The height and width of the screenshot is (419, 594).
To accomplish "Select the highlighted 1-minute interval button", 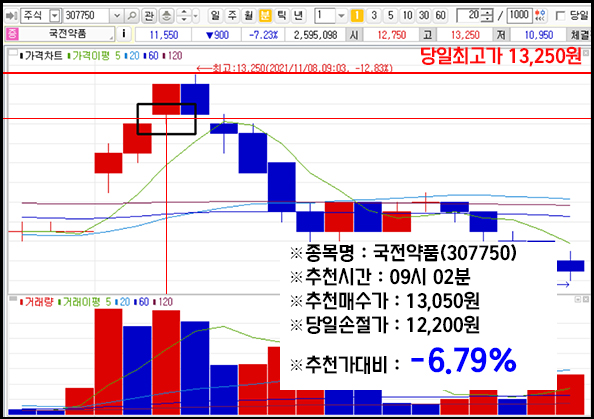I will [357, 16].
